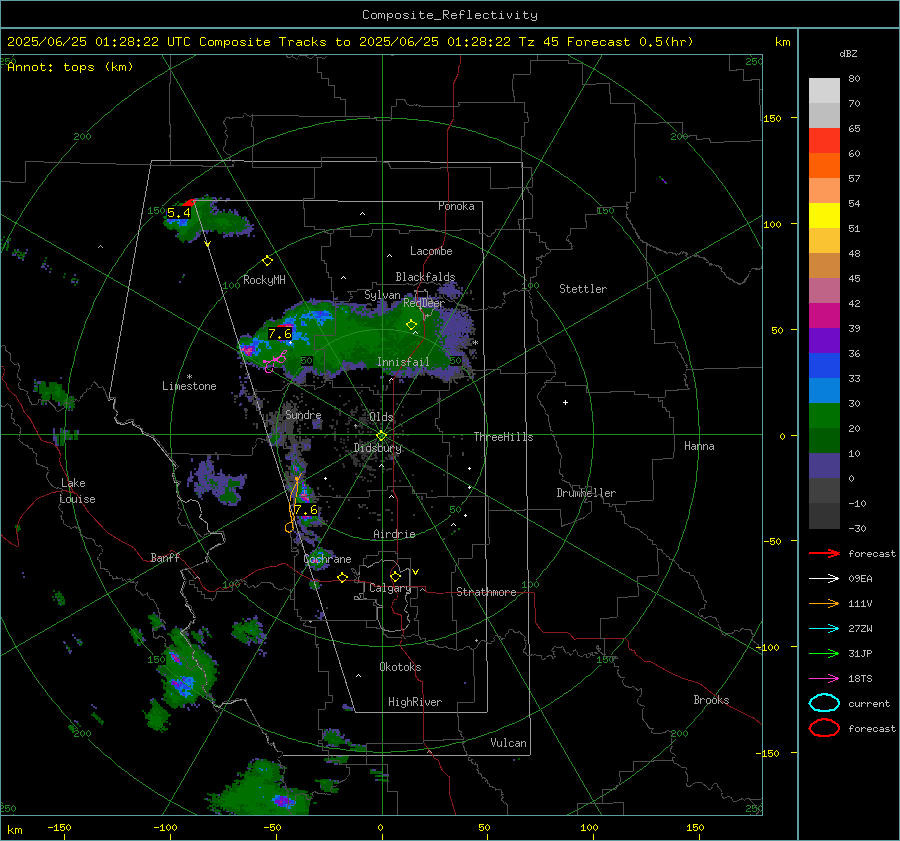Click yellow radar-center diamond above Didsbury

382,436
